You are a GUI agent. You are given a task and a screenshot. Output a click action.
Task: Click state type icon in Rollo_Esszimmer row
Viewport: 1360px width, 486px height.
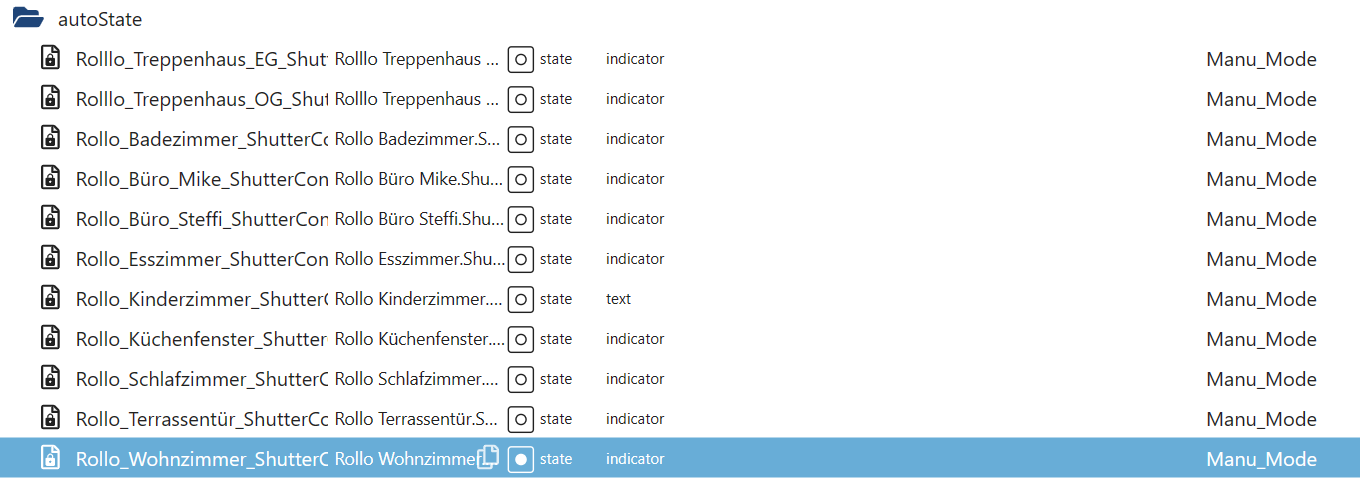pyautogui.click(x=521, y=259)
